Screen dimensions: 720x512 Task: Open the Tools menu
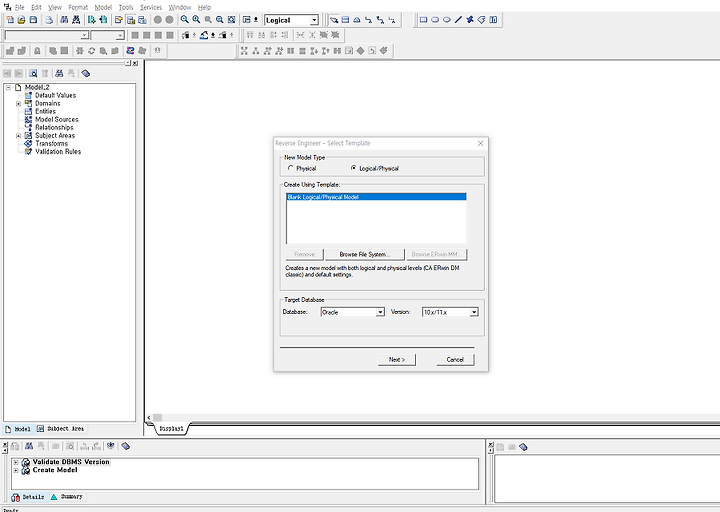(x=126, y=7)
